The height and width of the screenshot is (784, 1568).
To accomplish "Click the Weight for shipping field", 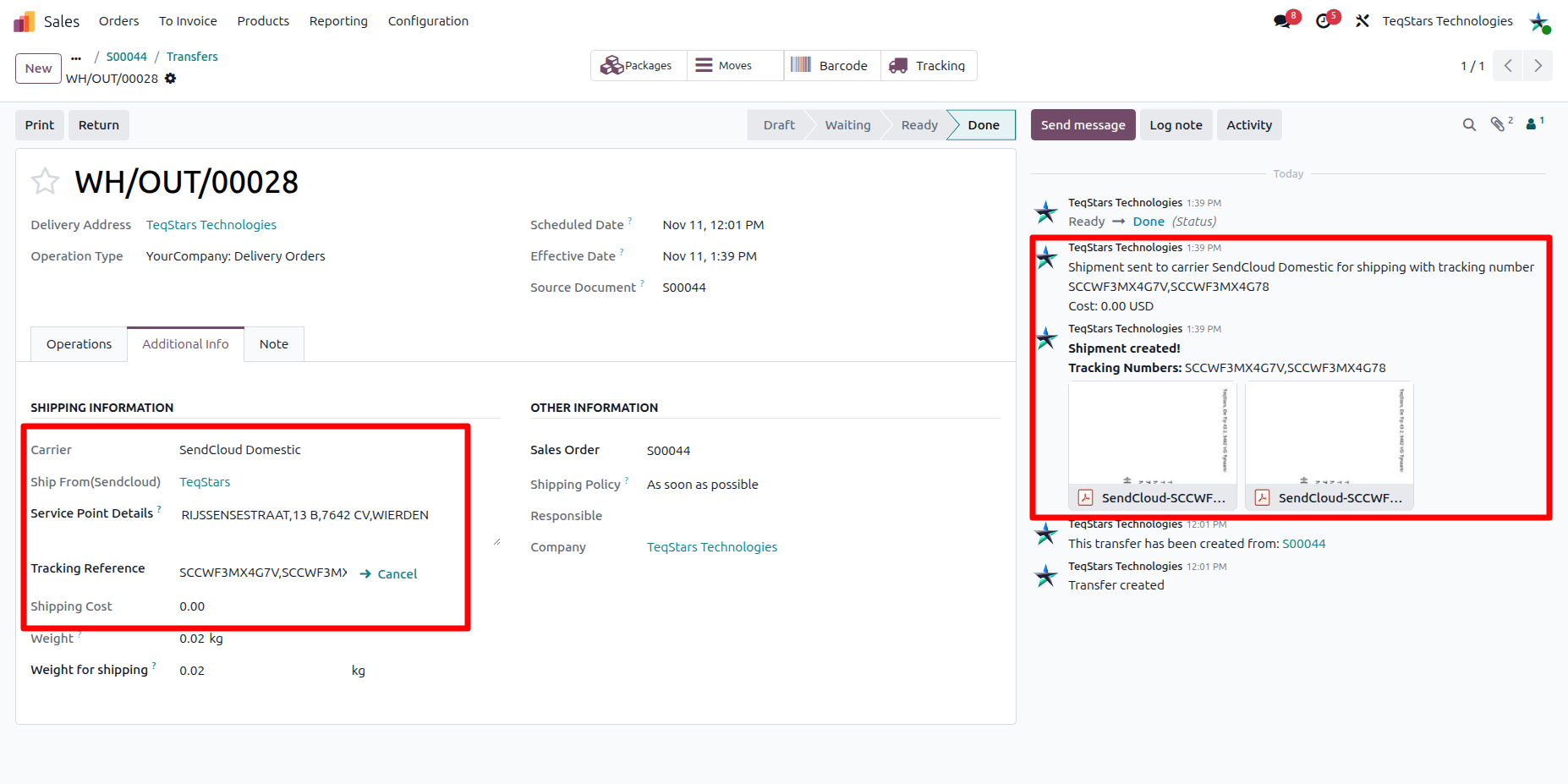I will click(262, 671).
